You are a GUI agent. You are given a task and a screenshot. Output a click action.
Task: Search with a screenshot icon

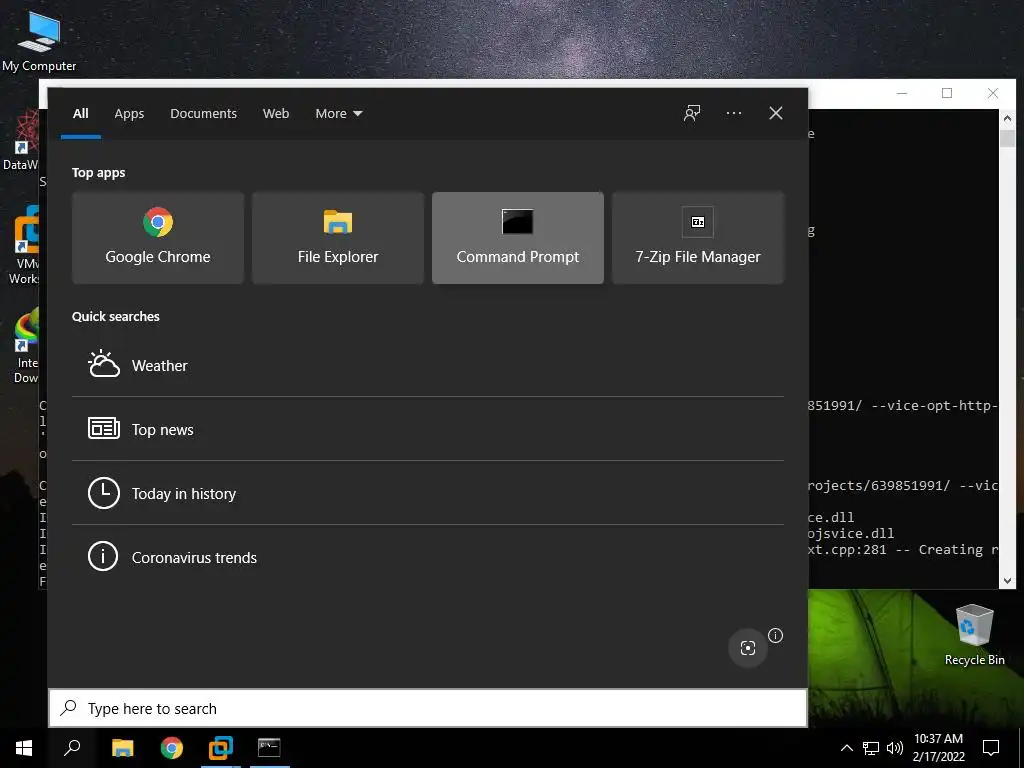pos(748,647)
